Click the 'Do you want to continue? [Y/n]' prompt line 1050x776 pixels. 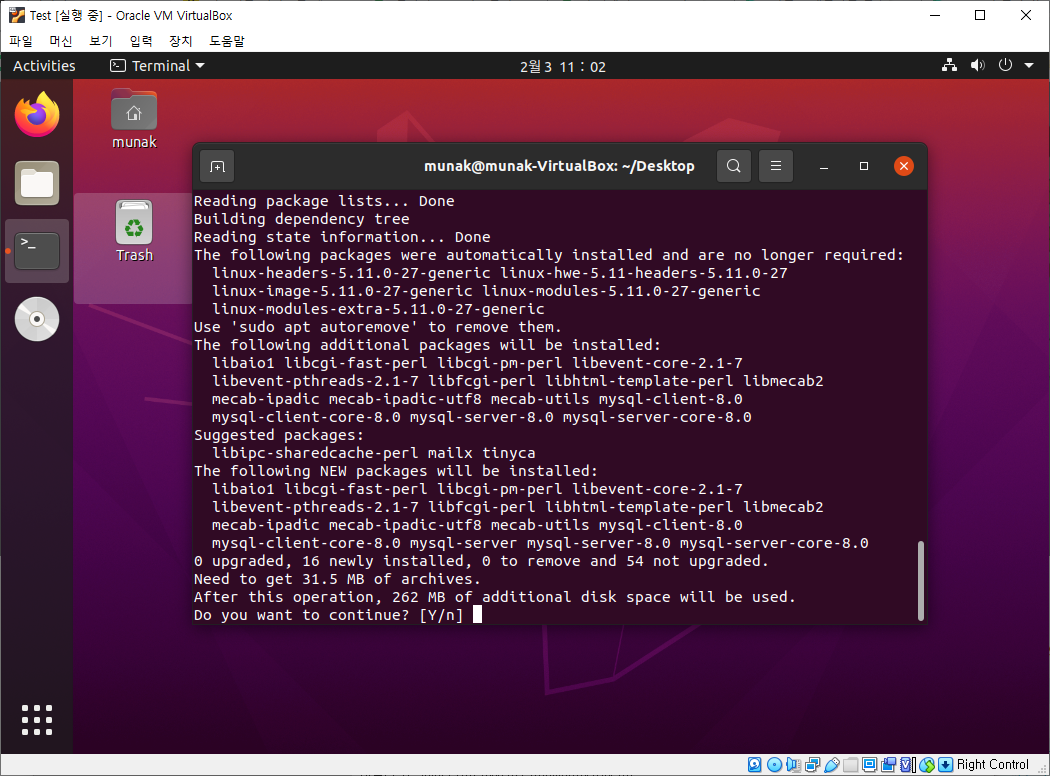click(328, 615)
